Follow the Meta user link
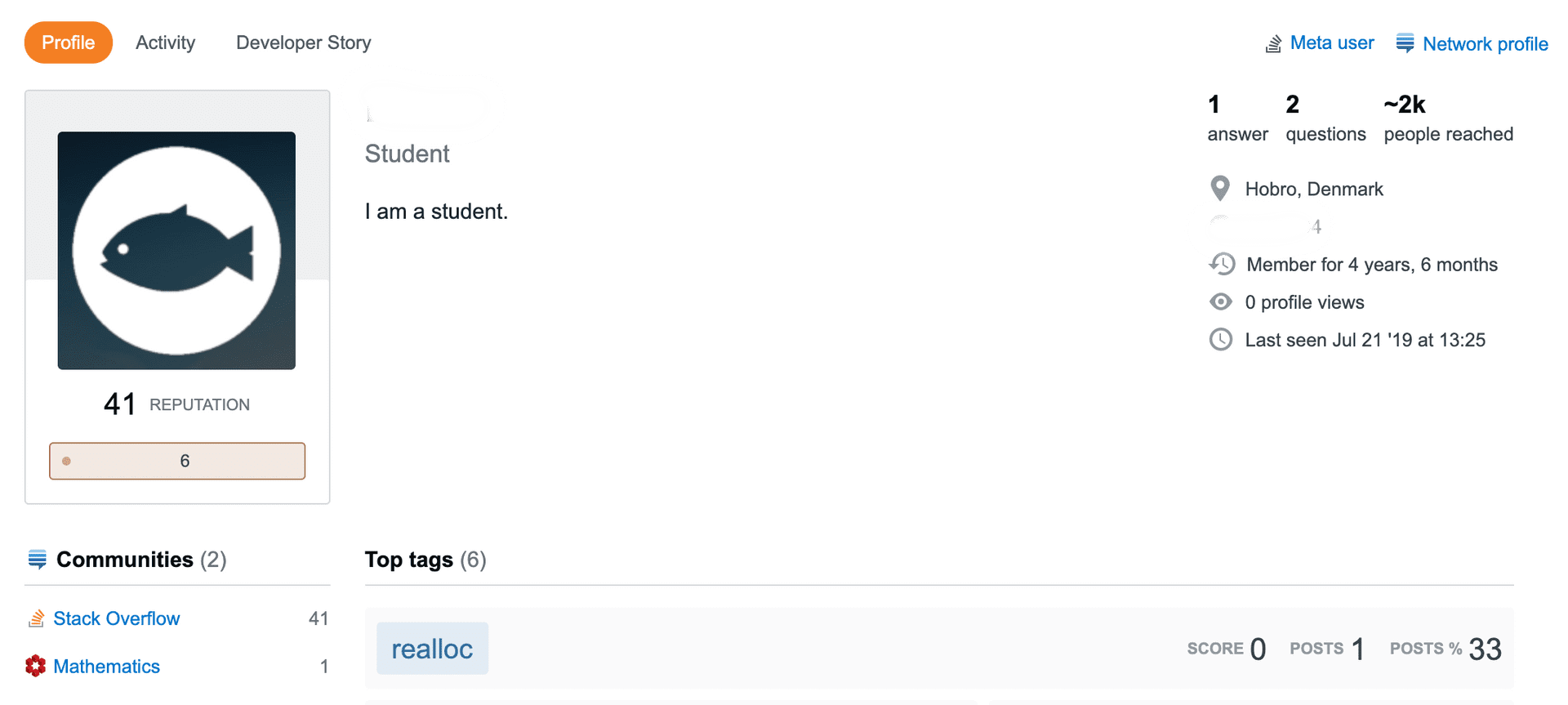 (x=1332, y=43)
